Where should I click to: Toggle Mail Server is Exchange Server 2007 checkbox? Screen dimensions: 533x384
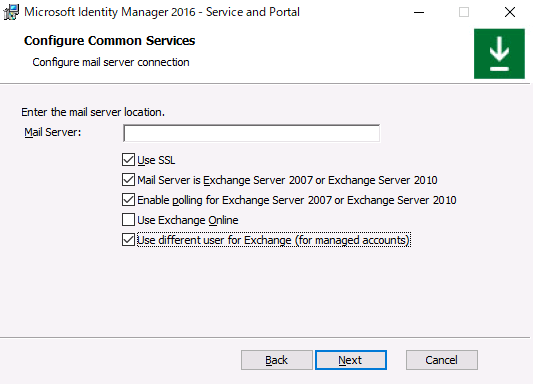click(x=128, y=180)
